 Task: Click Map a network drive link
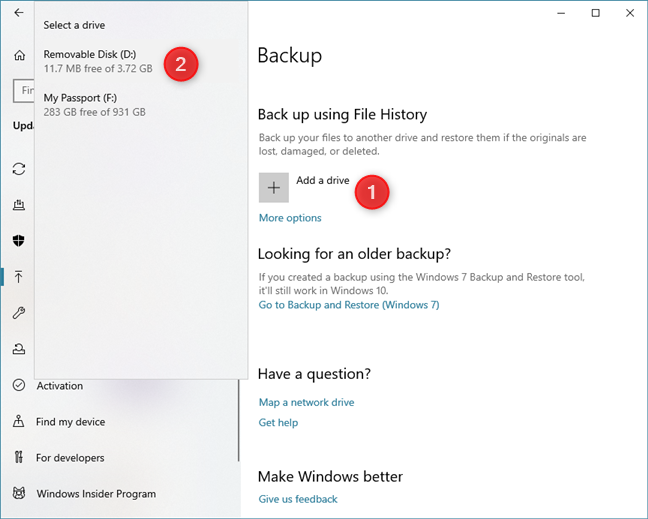pyautogui.click(x=306, y=402)
